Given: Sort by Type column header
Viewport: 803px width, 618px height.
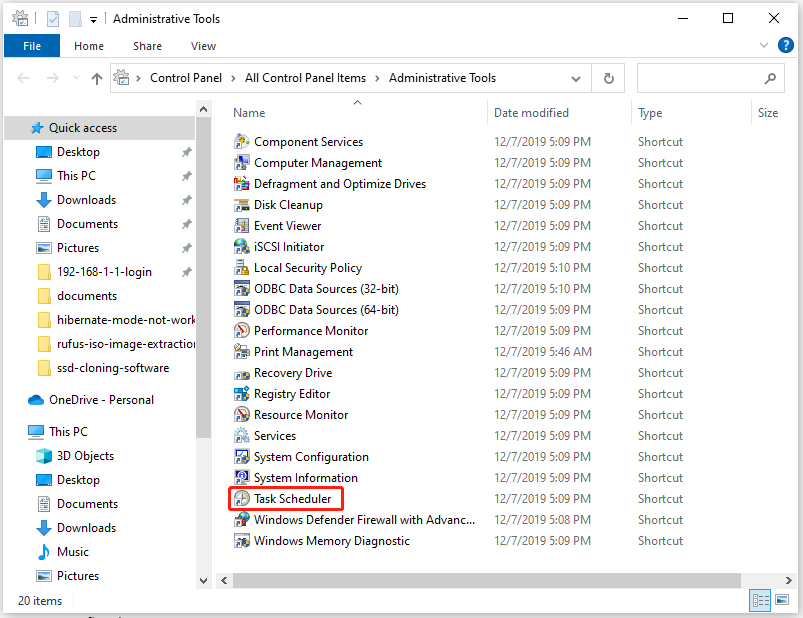Looking at the screenshot, I should (x=650, y=113).
